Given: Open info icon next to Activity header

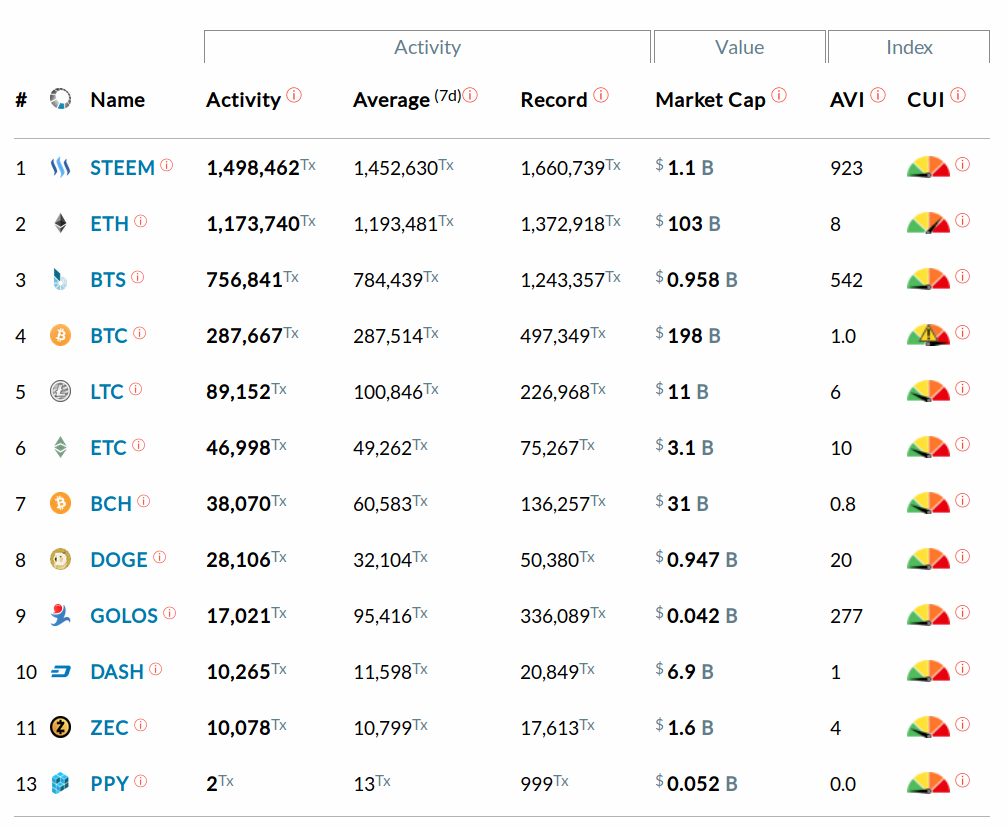Looking at the screenshot, I should (294, 95).
